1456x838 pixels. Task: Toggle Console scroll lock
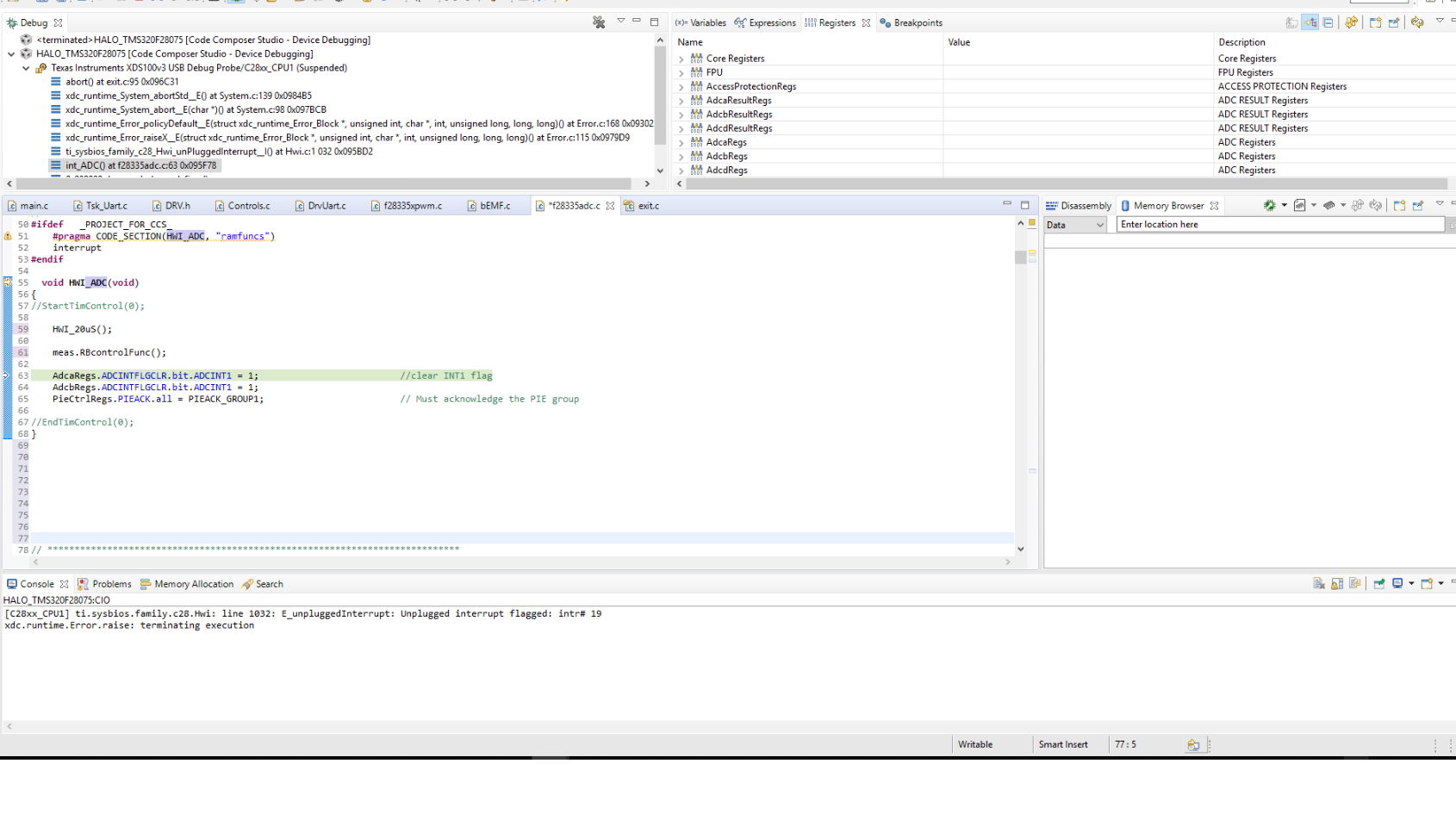pyautogui.click(x=1337, y=583)
